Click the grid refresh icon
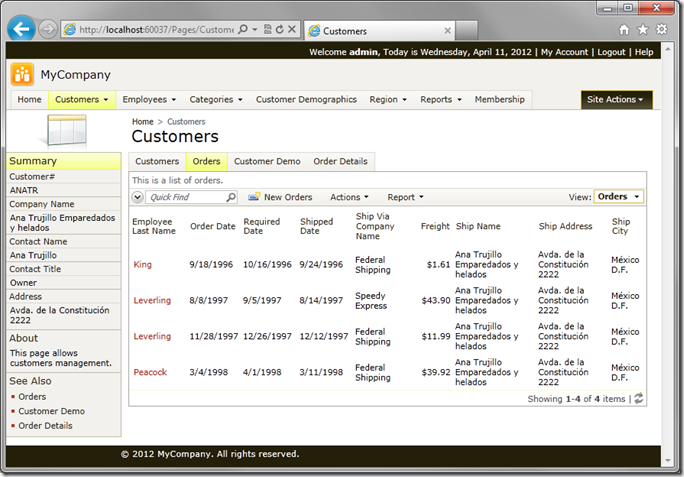The image size is (684, 477). click(x=638, y=399)
